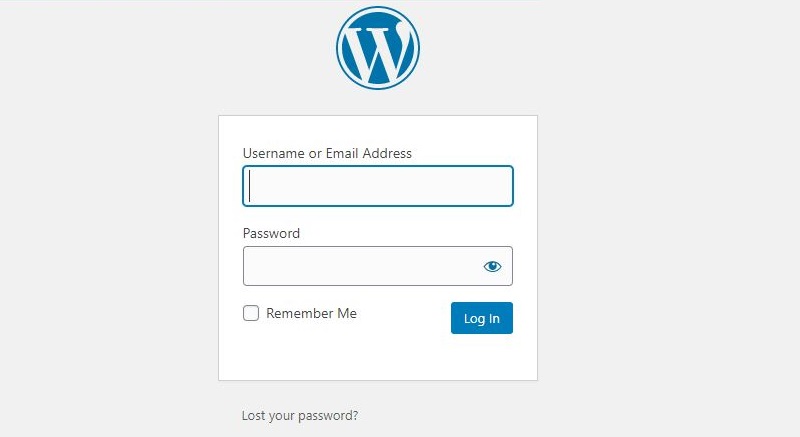
Task: Show the password with the eye icon
Action: tap(492, 266)
